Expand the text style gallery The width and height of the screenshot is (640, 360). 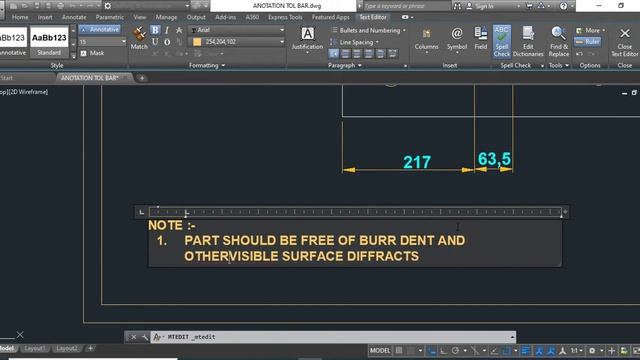click(73, 56)
